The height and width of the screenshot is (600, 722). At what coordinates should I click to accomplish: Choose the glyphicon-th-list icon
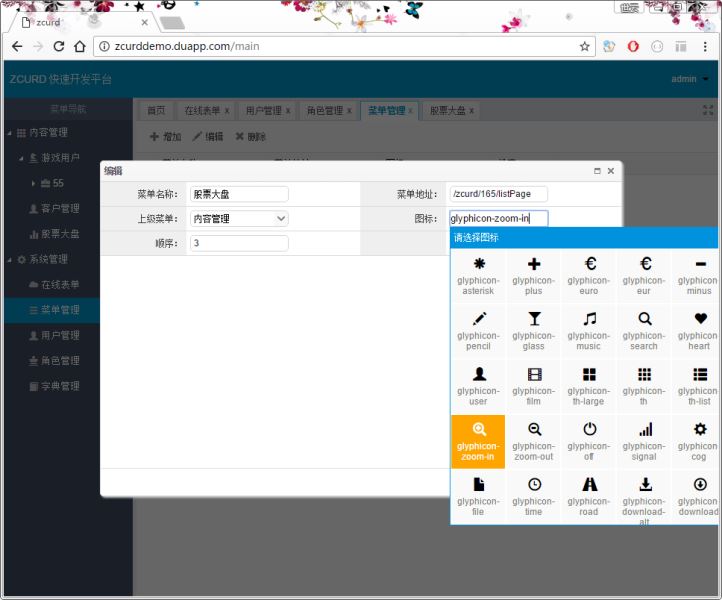click(697, 386)
